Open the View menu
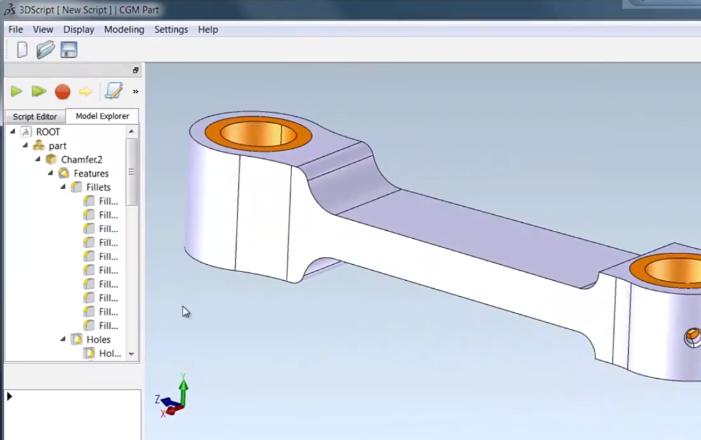701x440 pixels. pyautogui.click(x=43, y=30)
